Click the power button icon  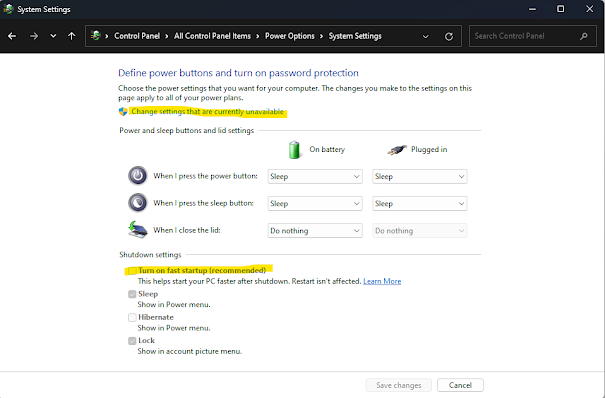pos(138,176)
